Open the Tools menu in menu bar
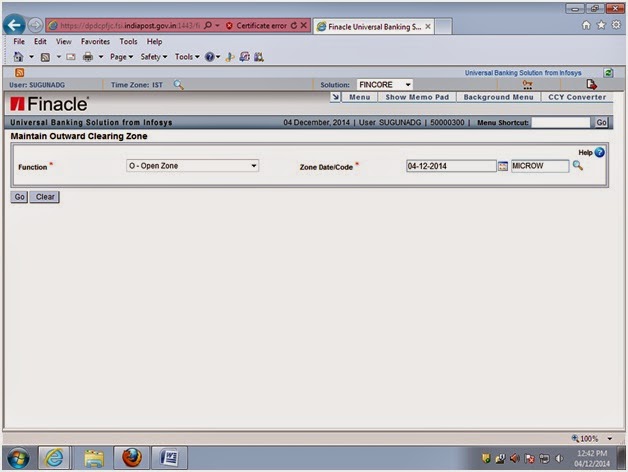Screen dimensions: 628x472 pyautogui.click(x=128, y=42)
